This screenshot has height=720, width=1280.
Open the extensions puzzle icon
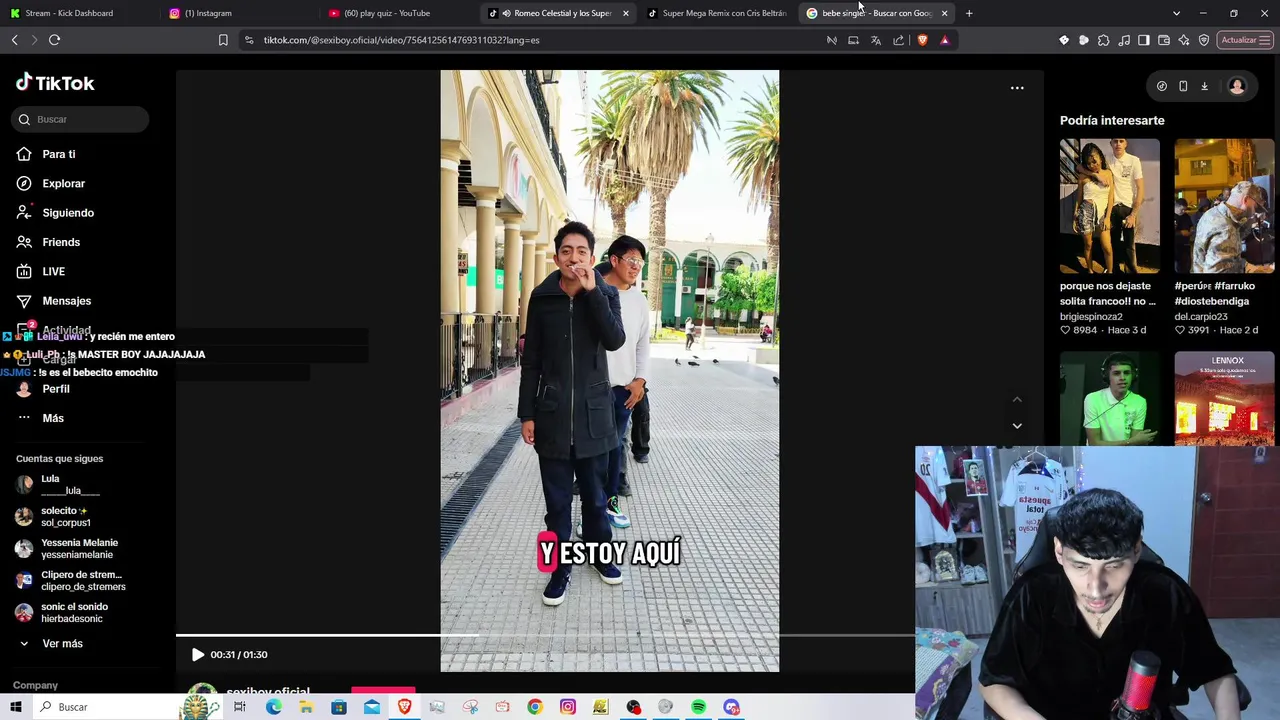coord(1103,40)
